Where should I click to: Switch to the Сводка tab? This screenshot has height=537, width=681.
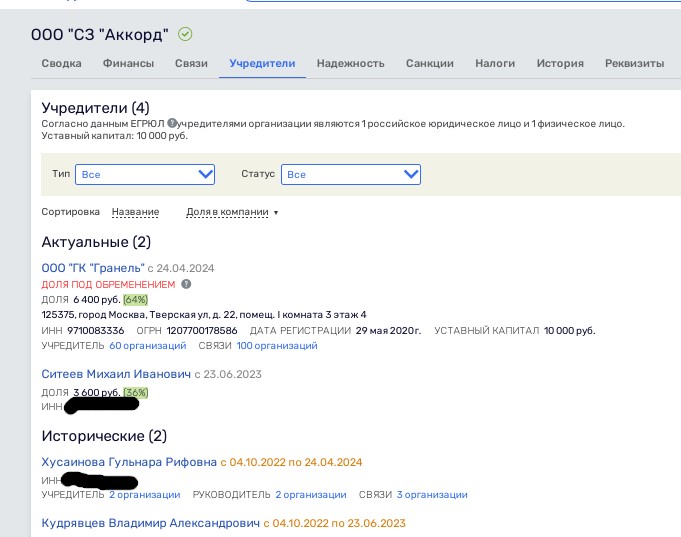[61, 63]
